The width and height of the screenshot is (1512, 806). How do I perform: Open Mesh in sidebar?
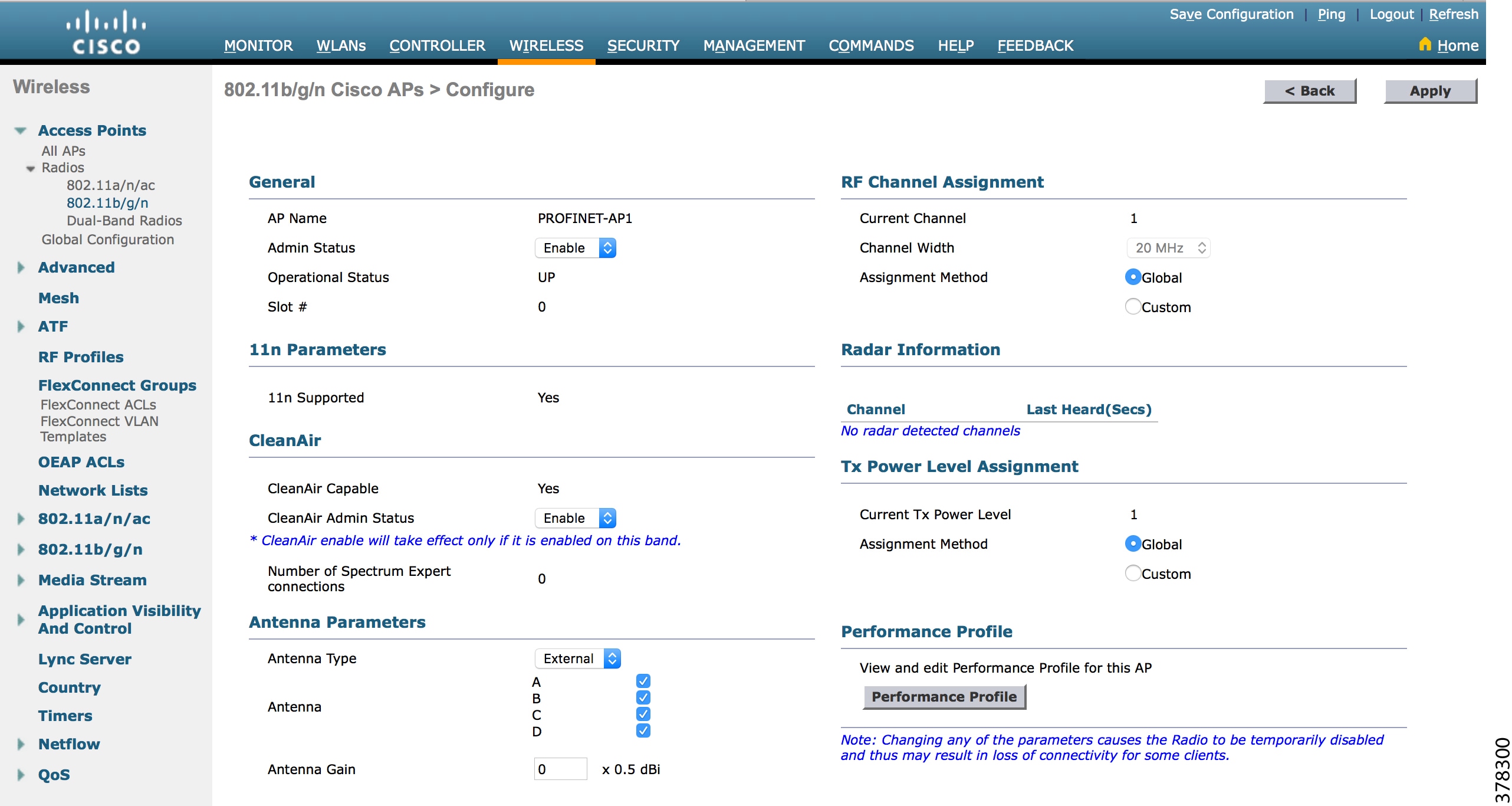tap(58, 298)
